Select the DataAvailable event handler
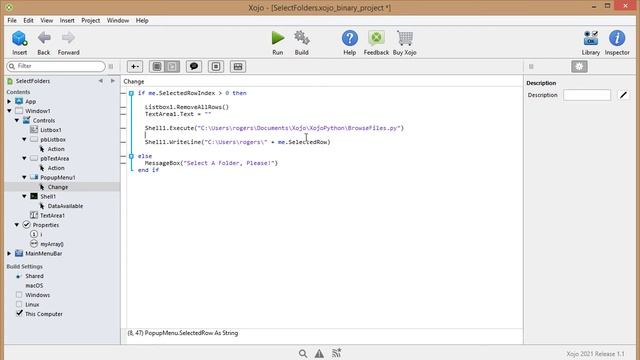The height and width of the screenshot is (360, 640). point(65,206)
